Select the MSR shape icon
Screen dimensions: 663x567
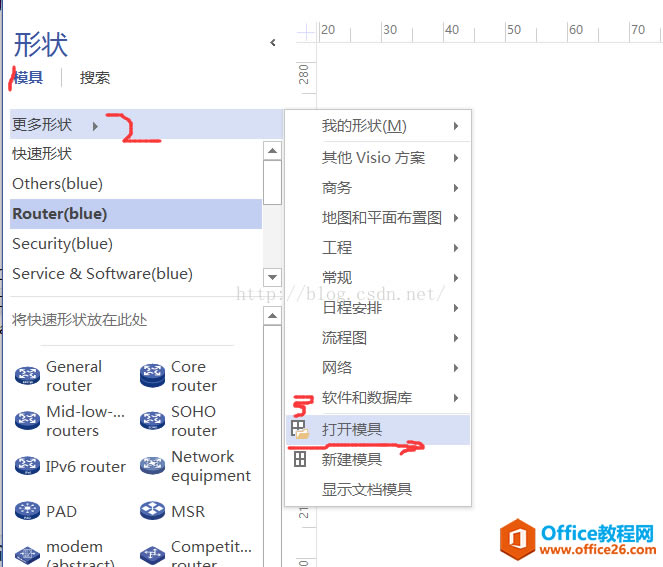click(152, 511)
